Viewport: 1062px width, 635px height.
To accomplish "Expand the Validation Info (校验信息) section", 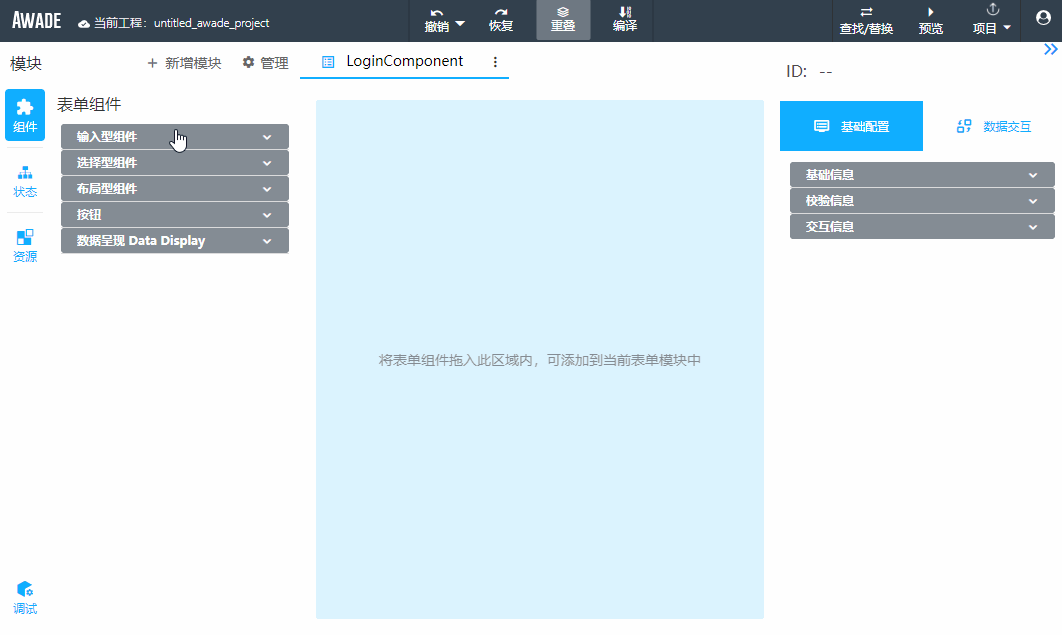I will pyautogui.click(x=921, y=201).
